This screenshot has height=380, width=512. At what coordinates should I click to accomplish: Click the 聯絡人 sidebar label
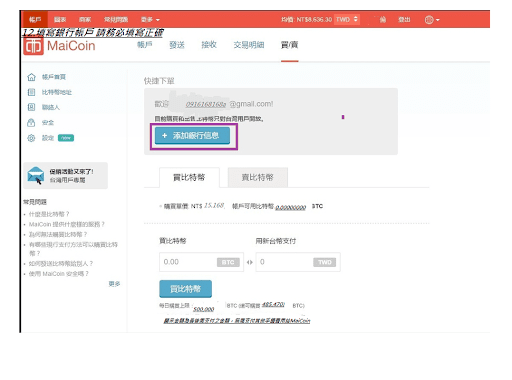click(51, 107)
